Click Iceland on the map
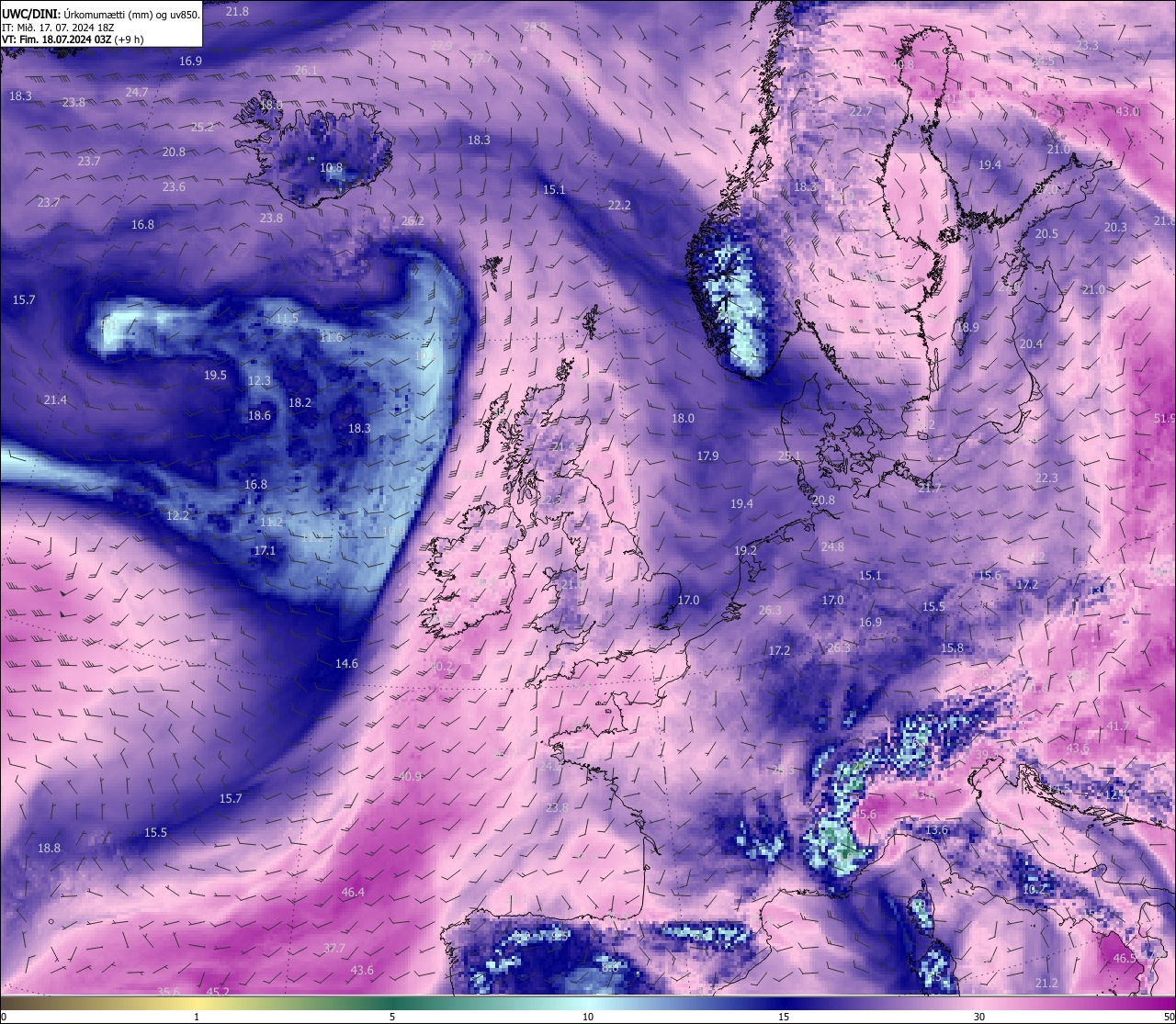 click(x=312, y=152)
